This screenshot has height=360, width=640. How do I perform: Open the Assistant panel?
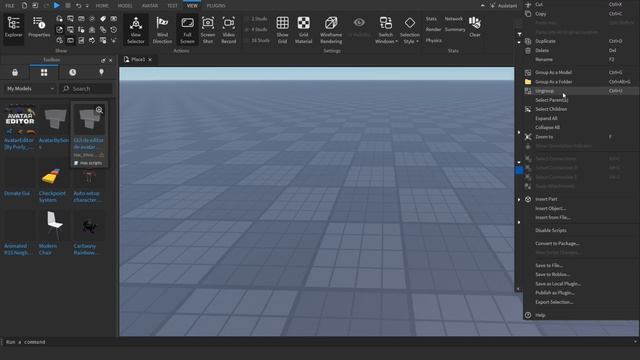(504, 6)
